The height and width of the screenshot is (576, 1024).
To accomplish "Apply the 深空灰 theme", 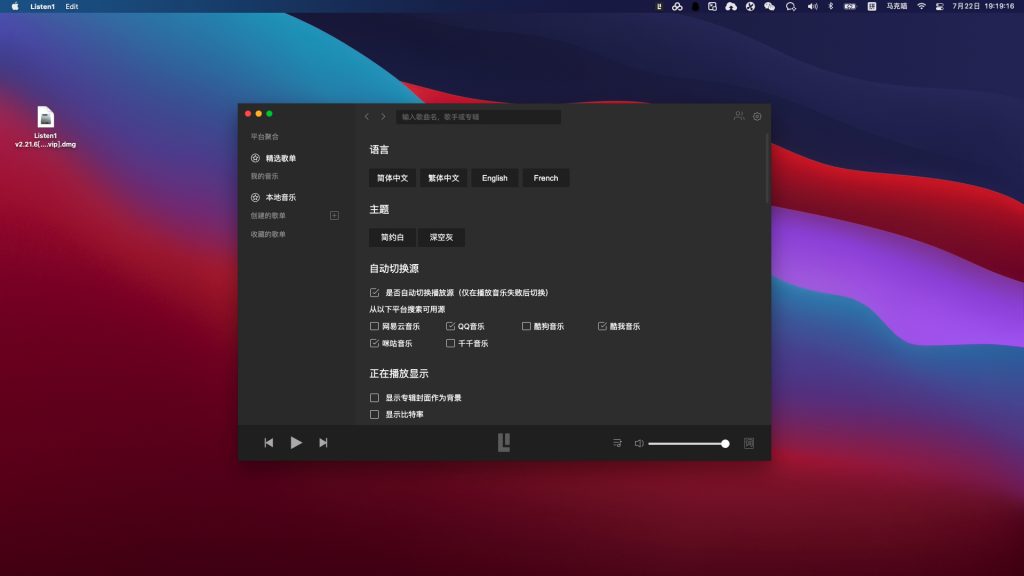I will coord(442,237).
